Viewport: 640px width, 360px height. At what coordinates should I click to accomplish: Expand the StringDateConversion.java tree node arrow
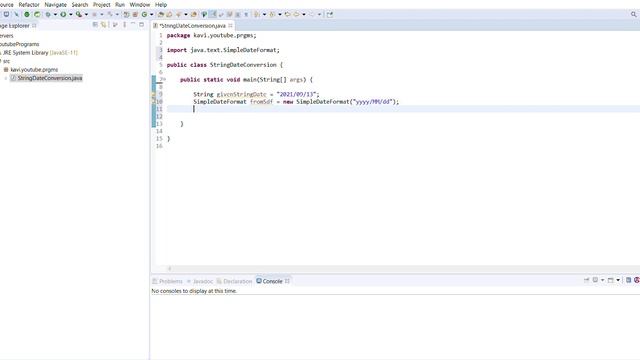(x=6, y=78)
